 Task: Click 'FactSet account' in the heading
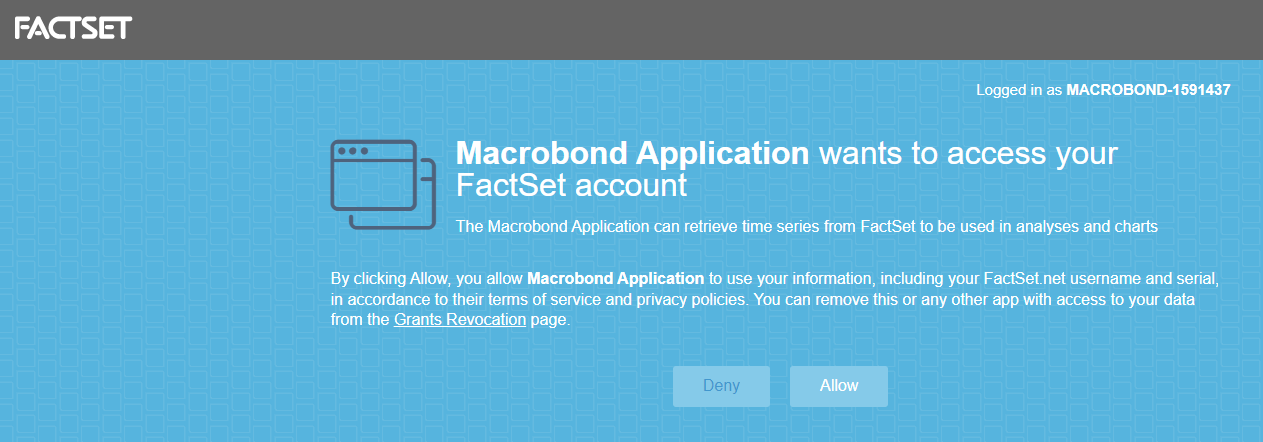coord(572,186)
